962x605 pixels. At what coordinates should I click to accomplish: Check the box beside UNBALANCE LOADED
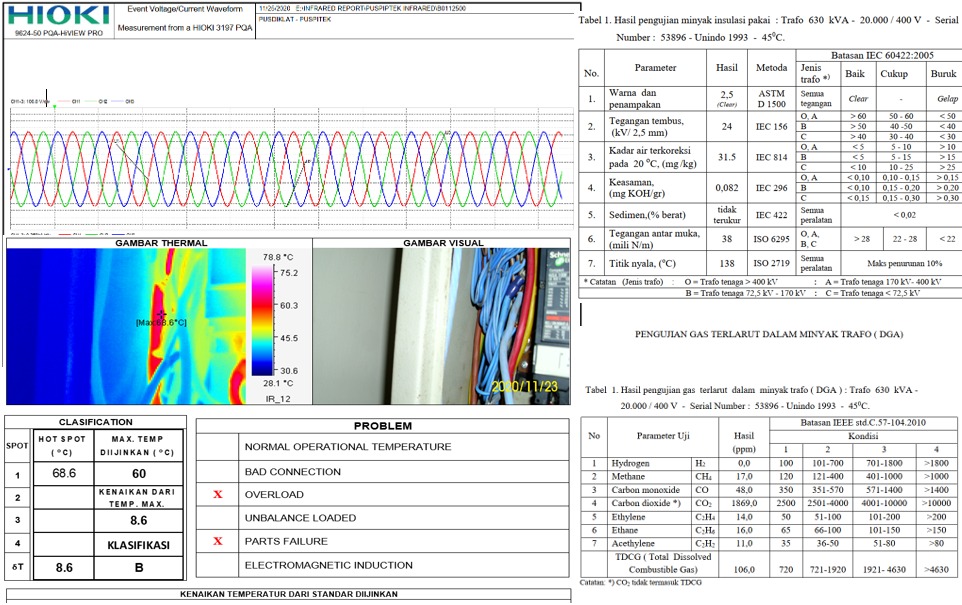coord(217,518)
